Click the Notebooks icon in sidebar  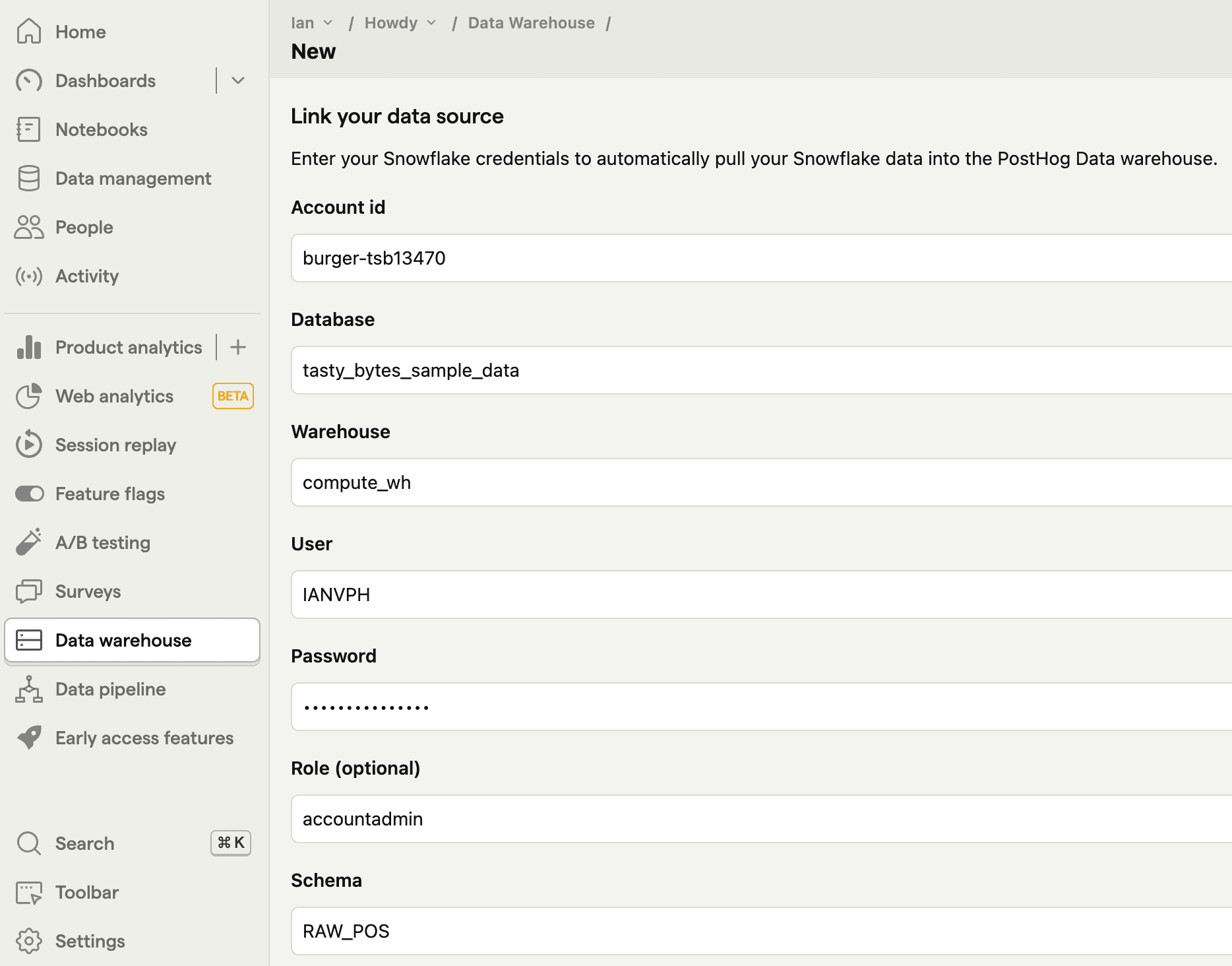[x=28, y=129]
